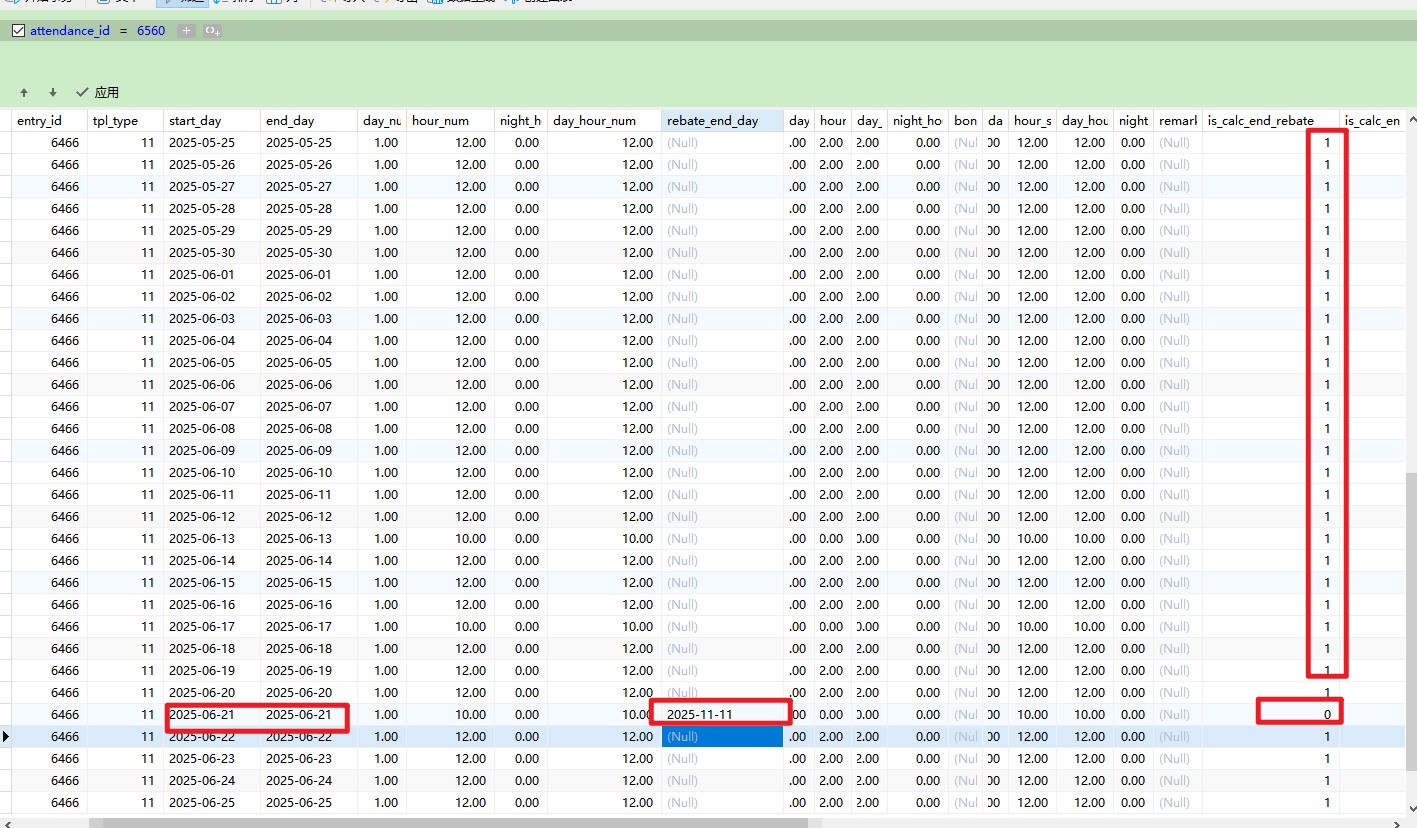Click night_h 0.00 in 2025-05-28 row
Viewport: 1417px width, 828px height.
(520, 208)
